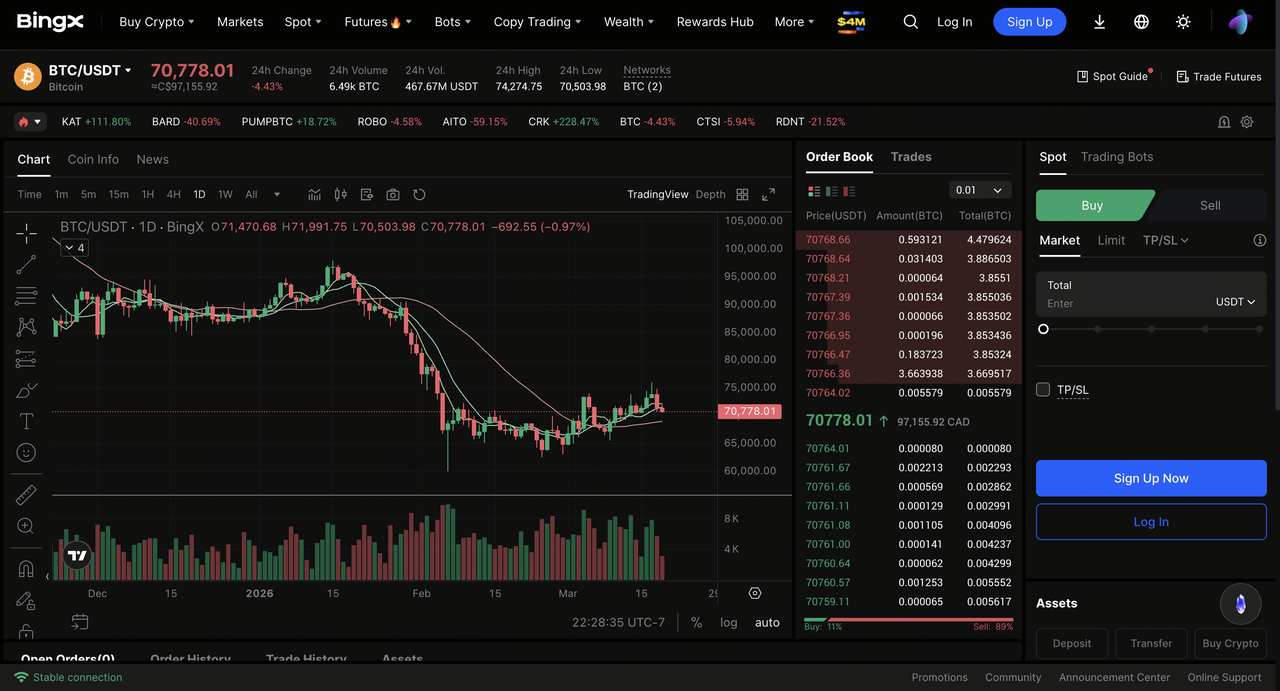Image resolution: width=1280 pixels, height=691 pixels.
Task: Switch to the Trading Bots tab
Action: click(x=1116, y=157)
